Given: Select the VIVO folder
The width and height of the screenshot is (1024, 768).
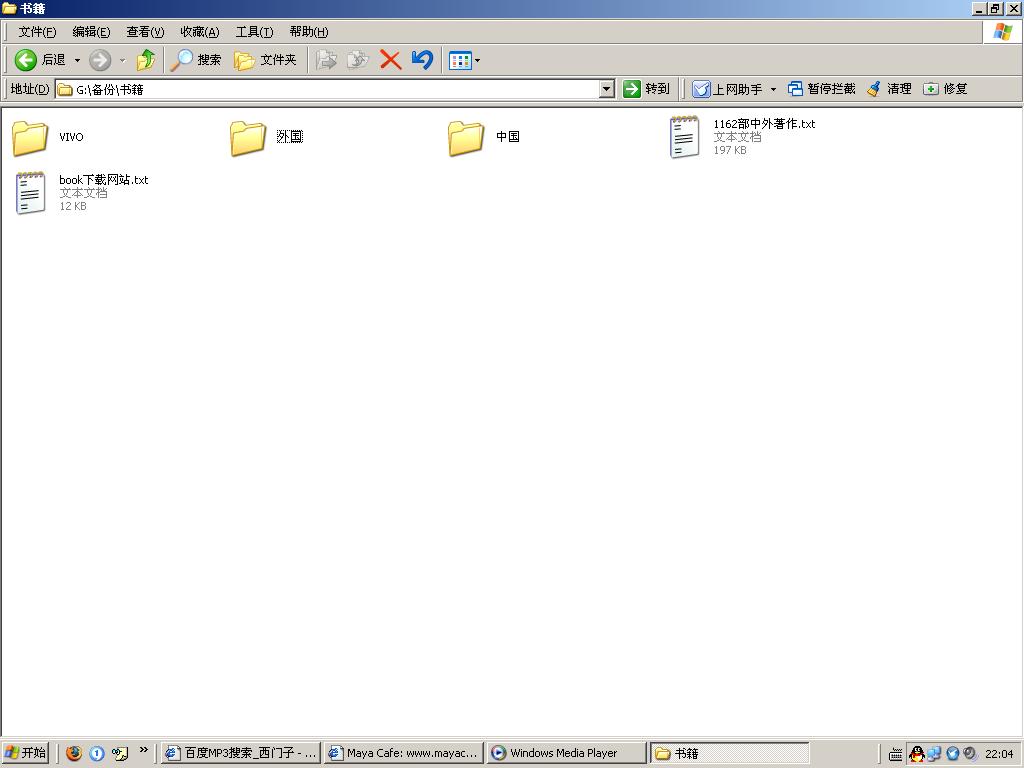Looking at the screenshot, I should tap(30, 137).
